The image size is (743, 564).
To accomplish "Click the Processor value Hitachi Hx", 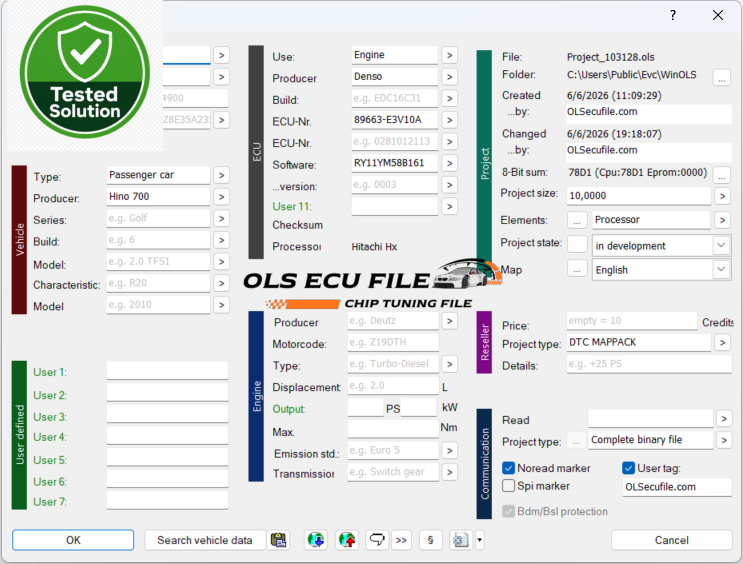I will coord(374,247).
